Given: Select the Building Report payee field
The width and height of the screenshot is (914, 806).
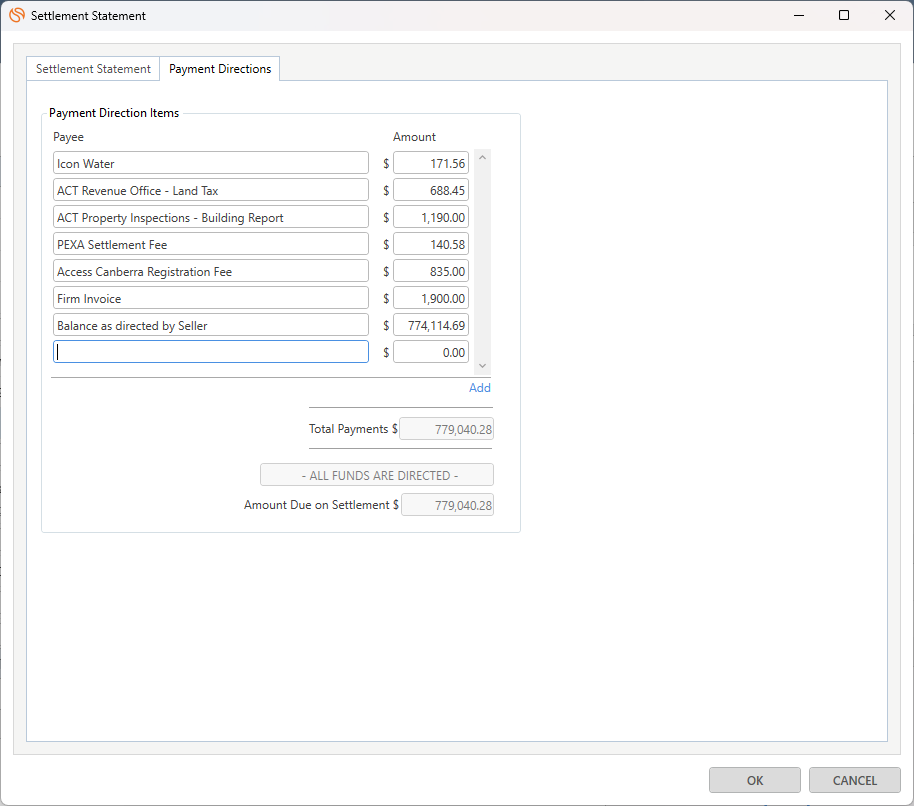Looking at the screenshot, I should 211,217.
